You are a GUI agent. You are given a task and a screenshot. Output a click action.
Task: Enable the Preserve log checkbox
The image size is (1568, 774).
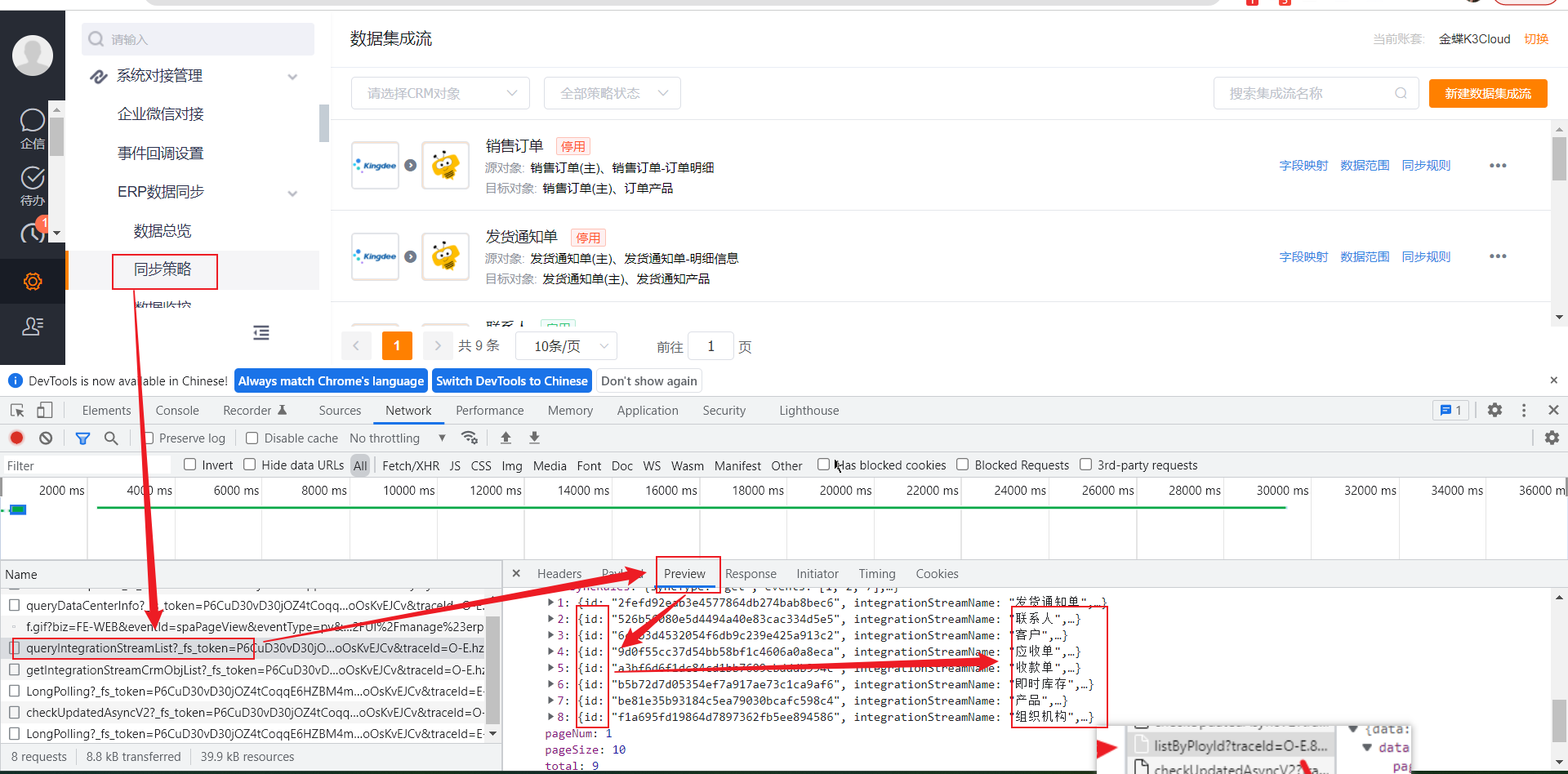pos(149,438)
